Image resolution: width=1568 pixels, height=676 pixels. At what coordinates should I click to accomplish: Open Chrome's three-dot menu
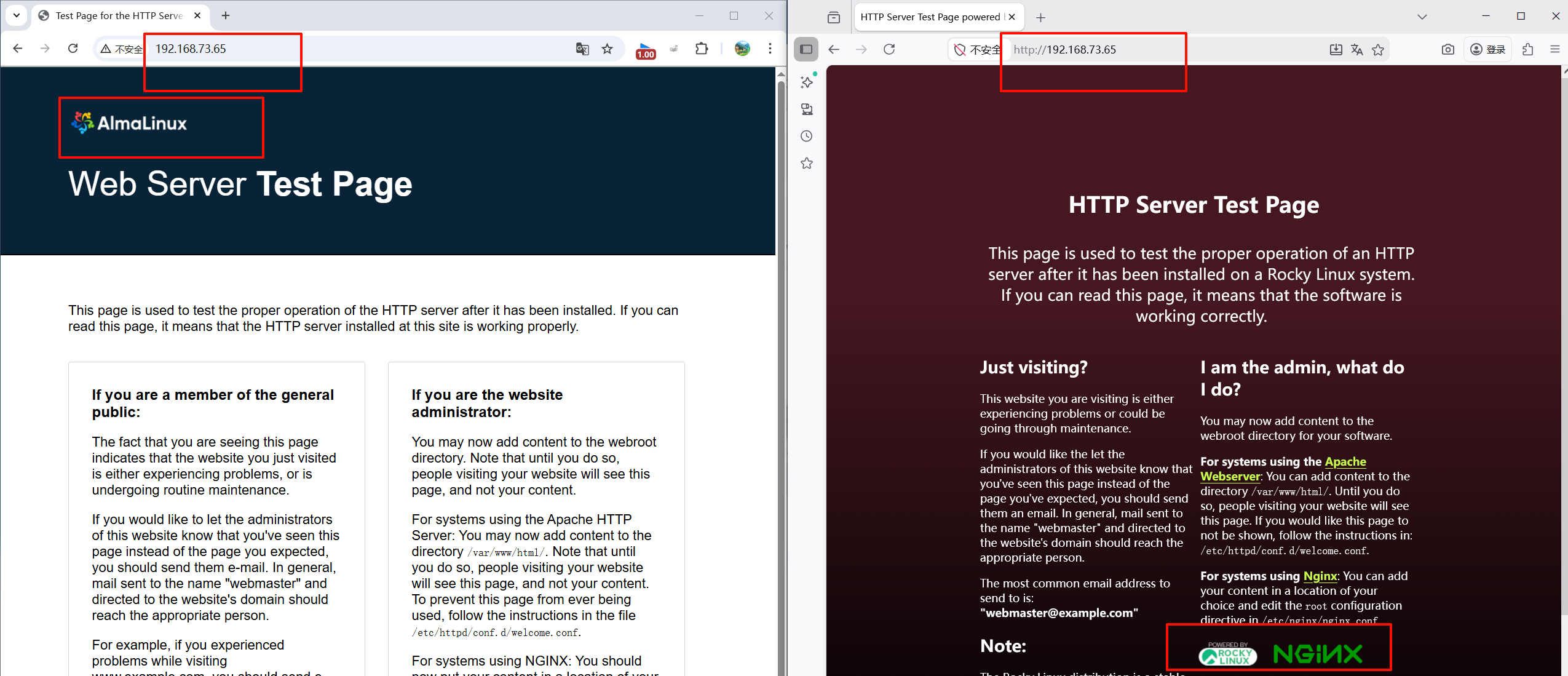(770, 49)
